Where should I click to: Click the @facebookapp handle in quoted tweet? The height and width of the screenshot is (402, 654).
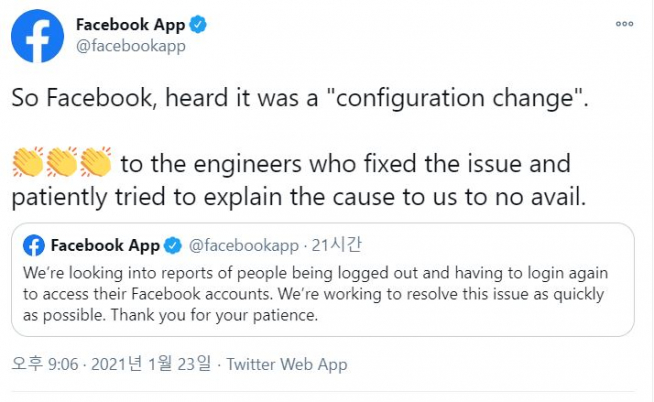pyautogui.click(x=243, y=245)
